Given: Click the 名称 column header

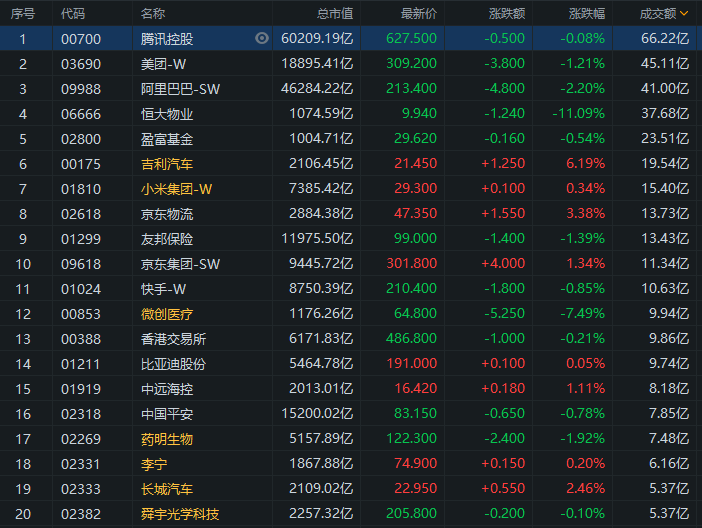Looking at the screenshot, I should 153,14.
